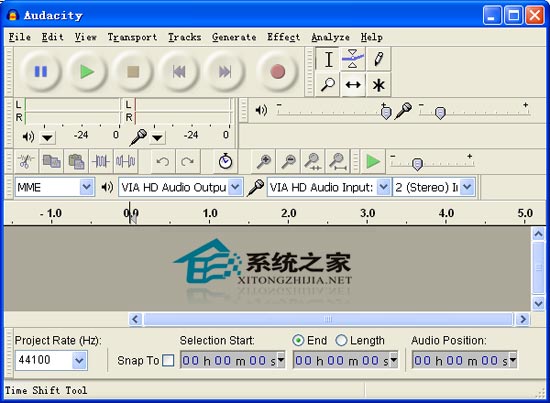The width and height of the screenshot is (550, 403).
Task: Click the Pause transport button
Action: 41,72
